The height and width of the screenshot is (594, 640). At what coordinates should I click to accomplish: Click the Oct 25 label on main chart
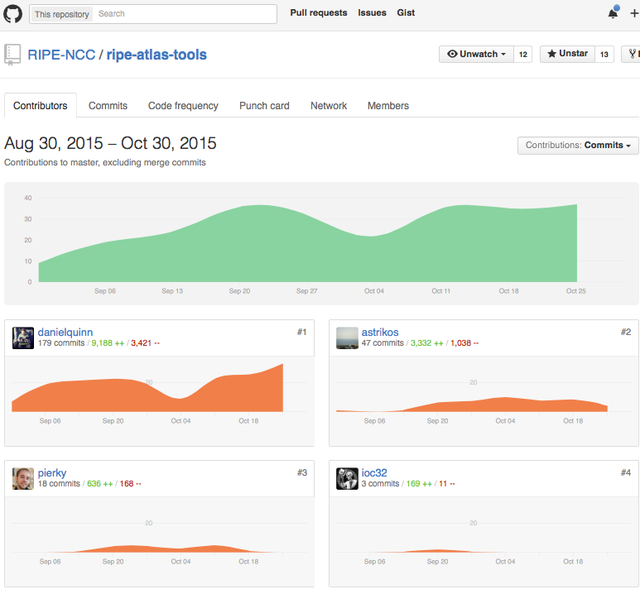pos(576,291)
